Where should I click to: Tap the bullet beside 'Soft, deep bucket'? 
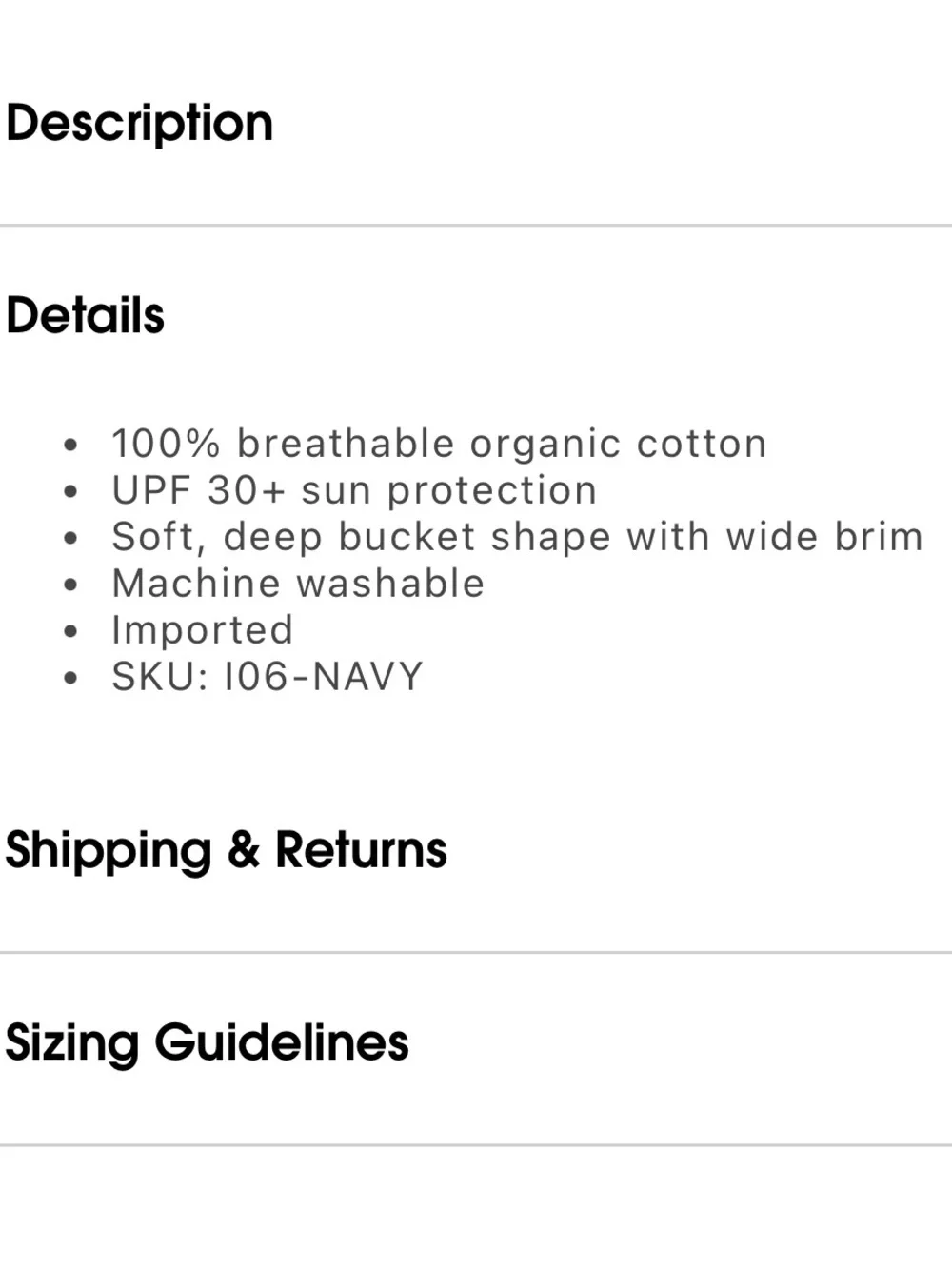pyautogui.click(x=70, y=538)
